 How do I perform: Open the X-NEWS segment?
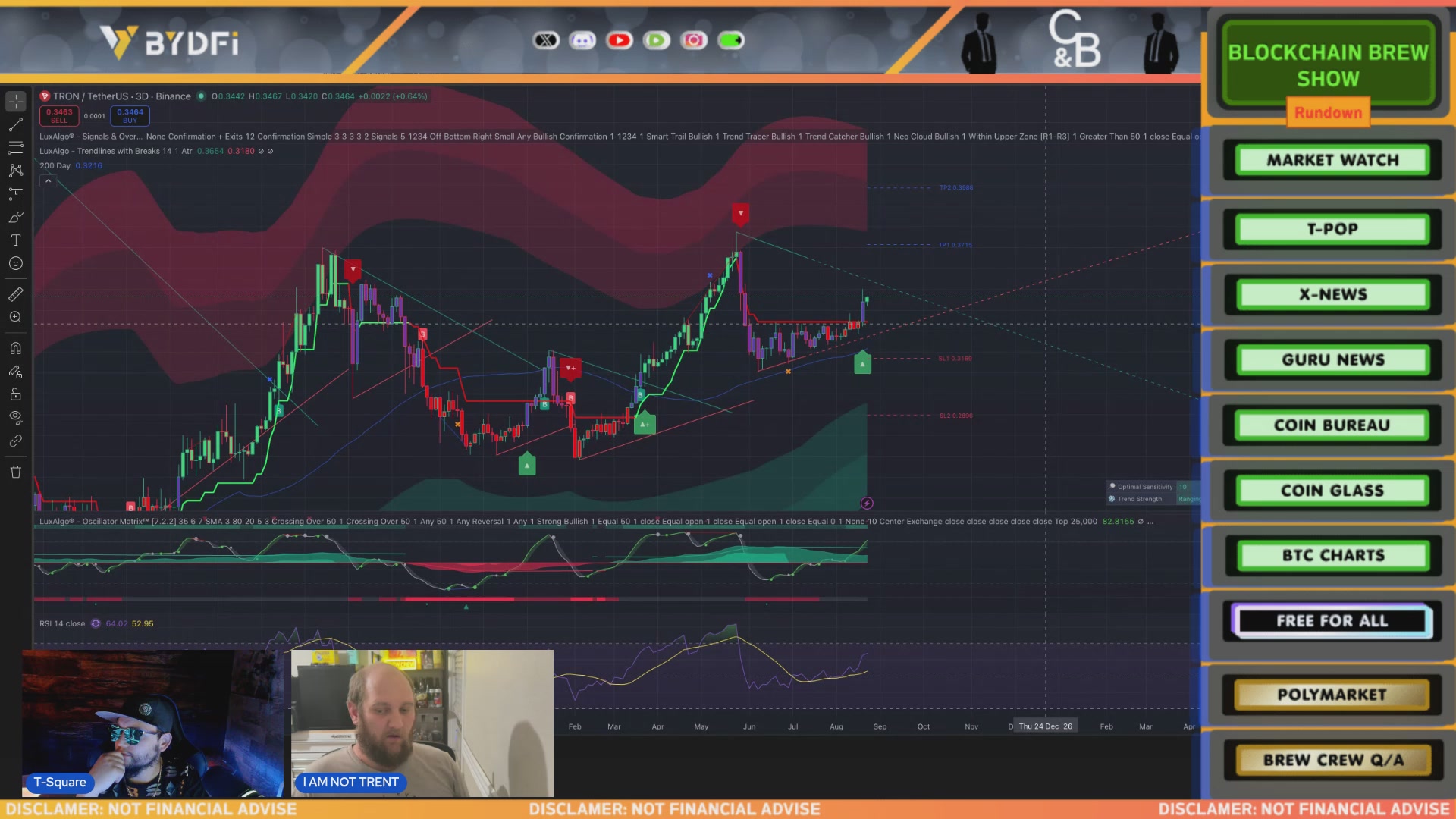(x=1332, y=295)
